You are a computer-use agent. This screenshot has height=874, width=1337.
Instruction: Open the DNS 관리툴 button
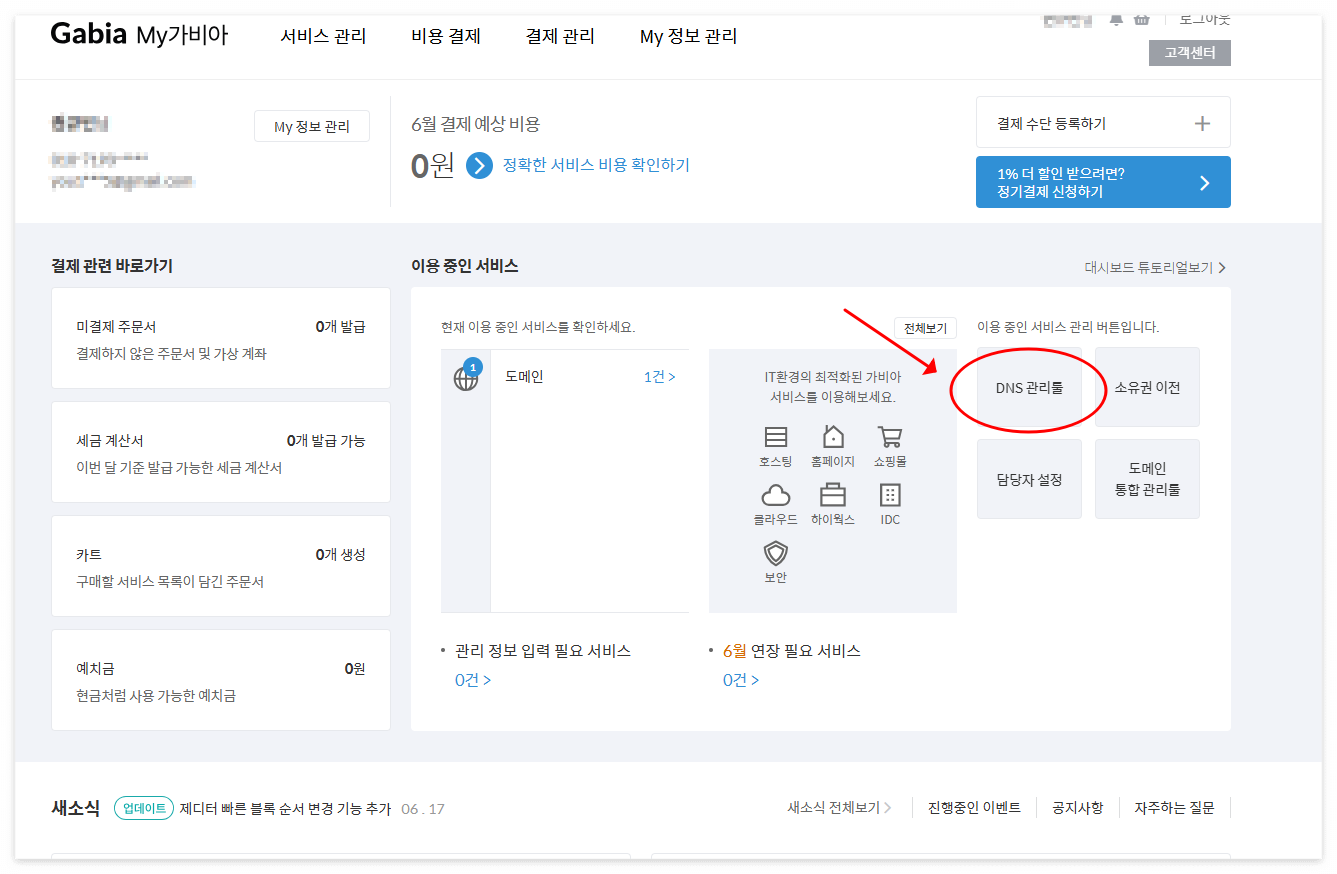pyautogui.click(x=1029, y=387)
